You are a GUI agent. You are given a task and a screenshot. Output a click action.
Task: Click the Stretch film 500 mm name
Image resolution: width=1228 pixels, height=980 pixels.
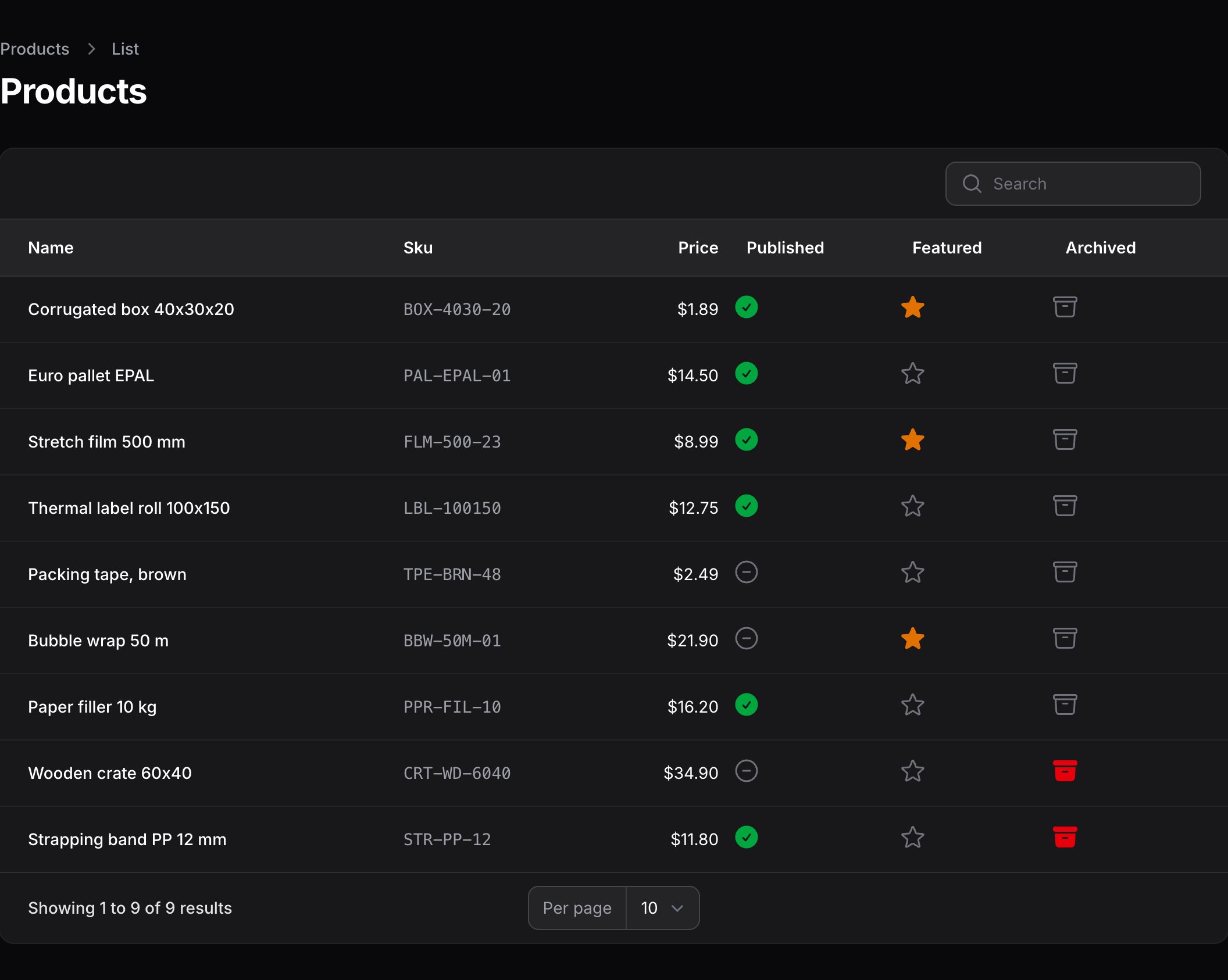[x=106, y=442]
